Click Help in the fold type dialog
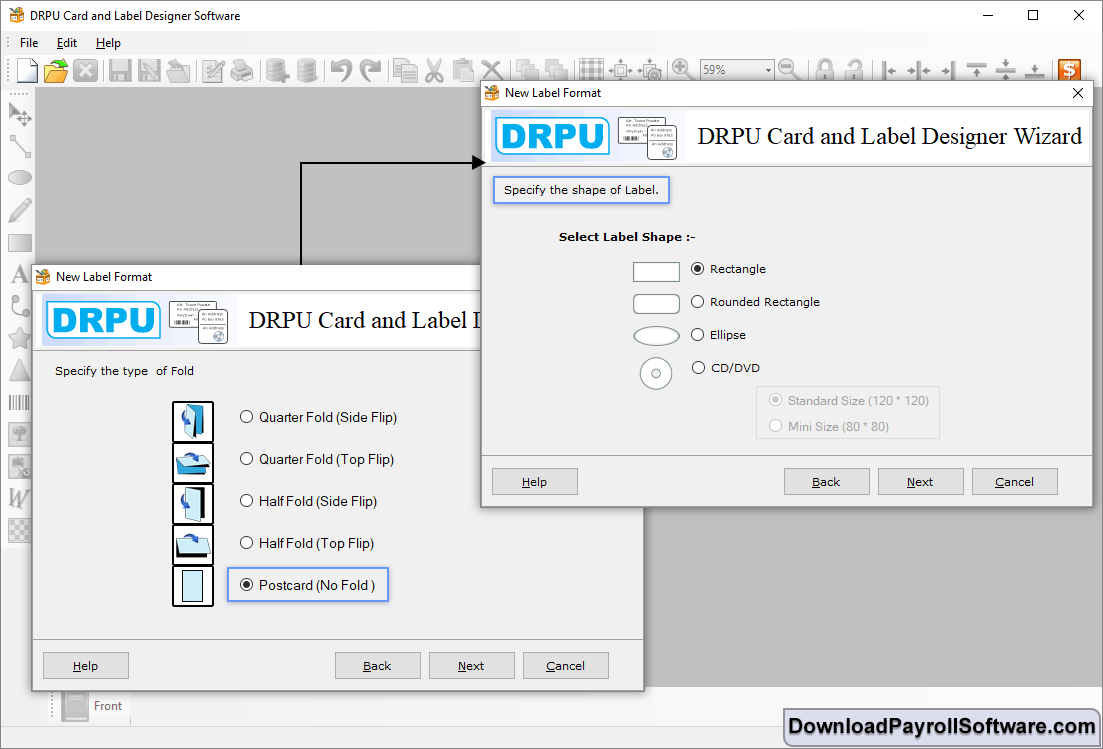The image size is (1103, 749). click(x=86, y=666)
